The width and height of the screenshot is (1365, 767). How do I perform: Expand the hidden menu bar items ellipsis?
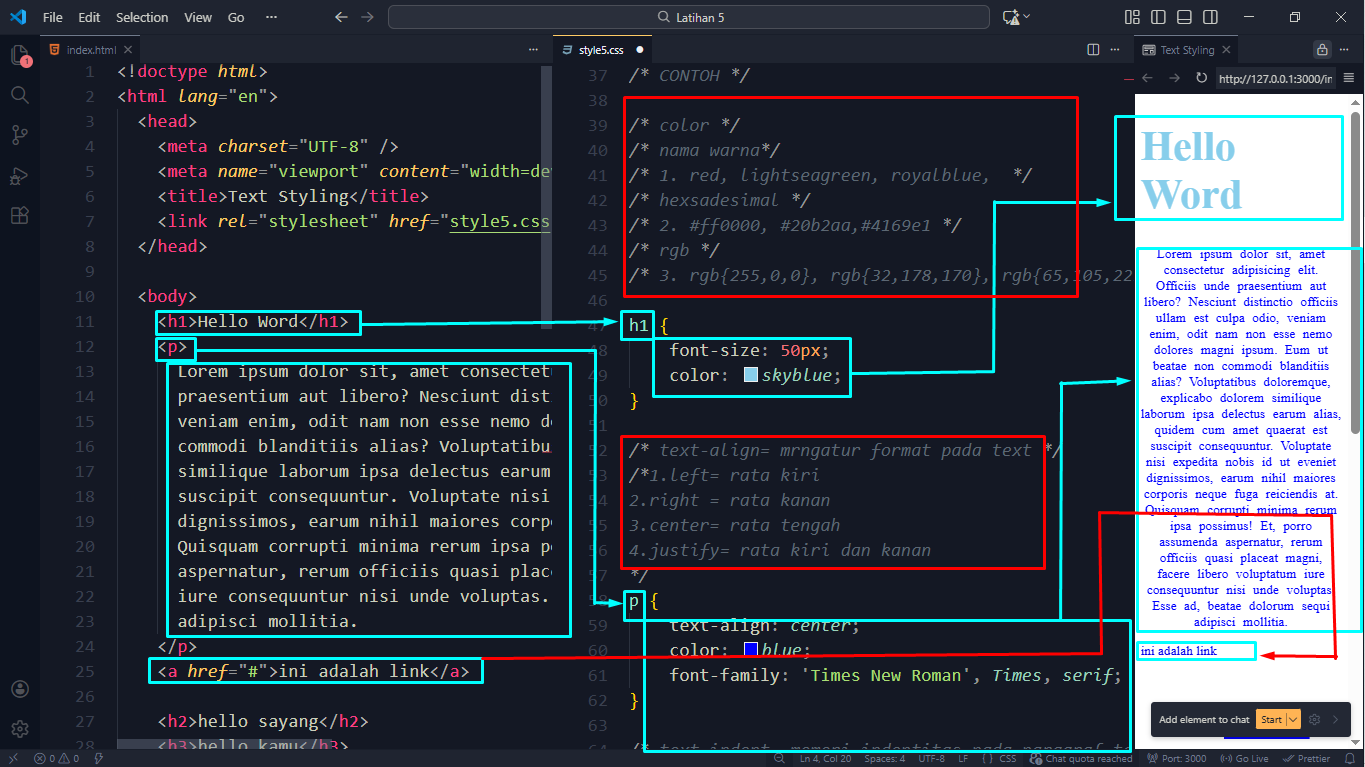point(272,17)
